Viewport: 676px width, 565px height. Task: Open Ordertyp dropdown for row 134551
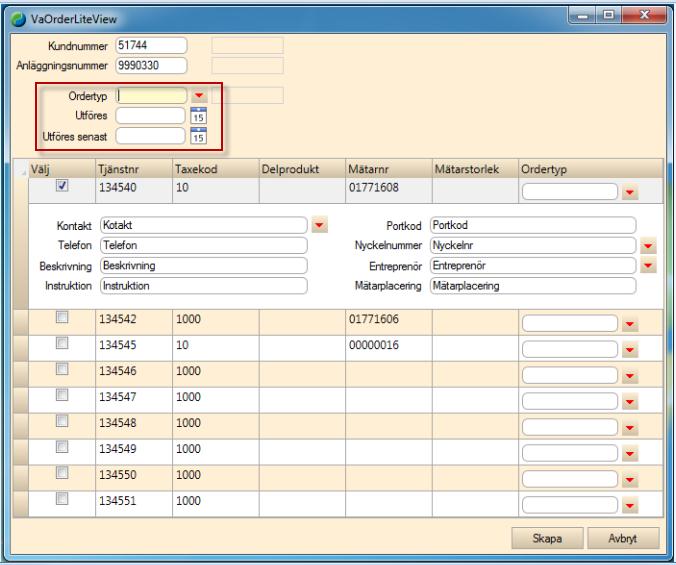(630, 505)
